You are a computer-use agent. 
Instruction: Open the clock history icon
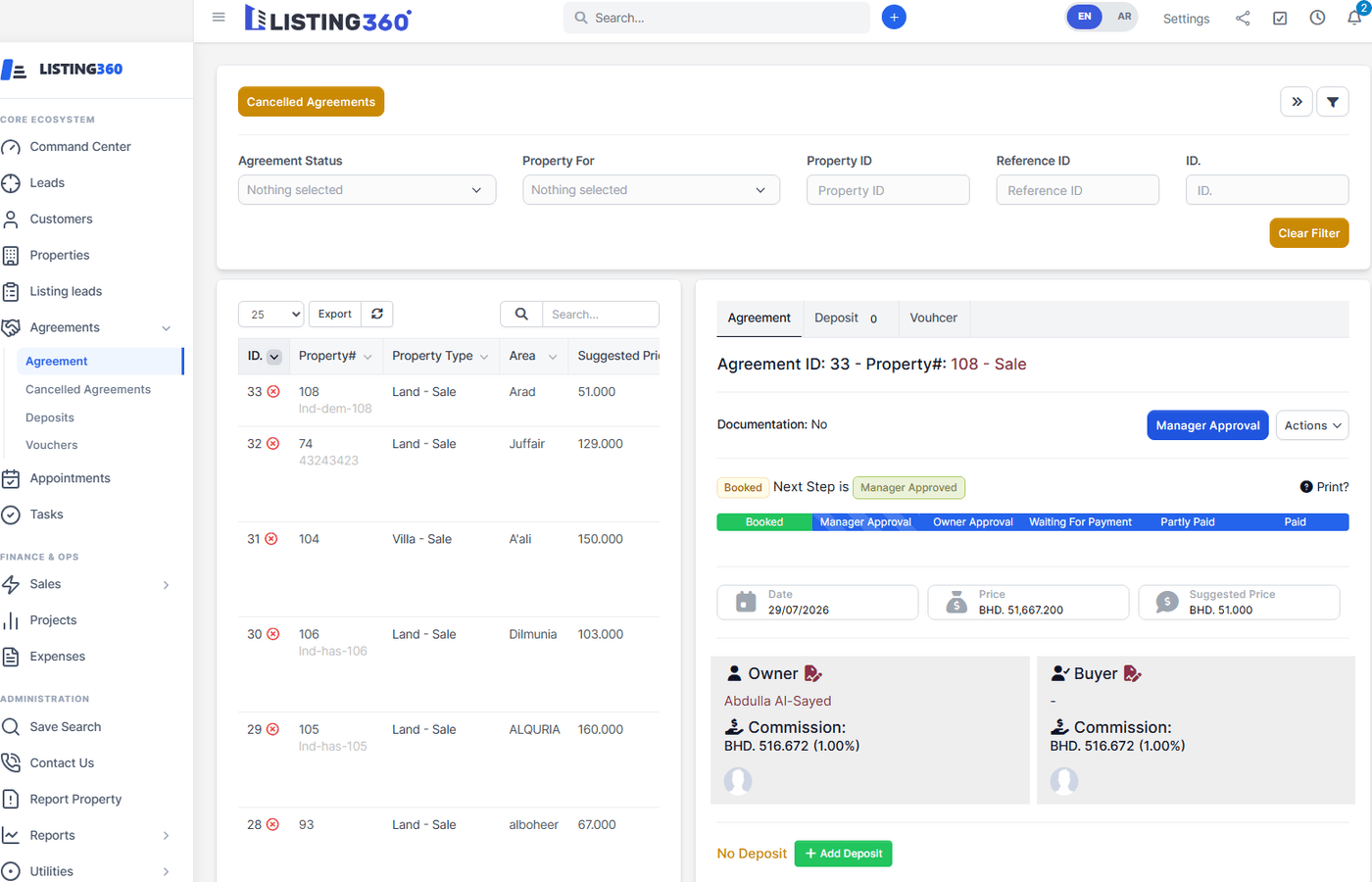click(1317, 18)
